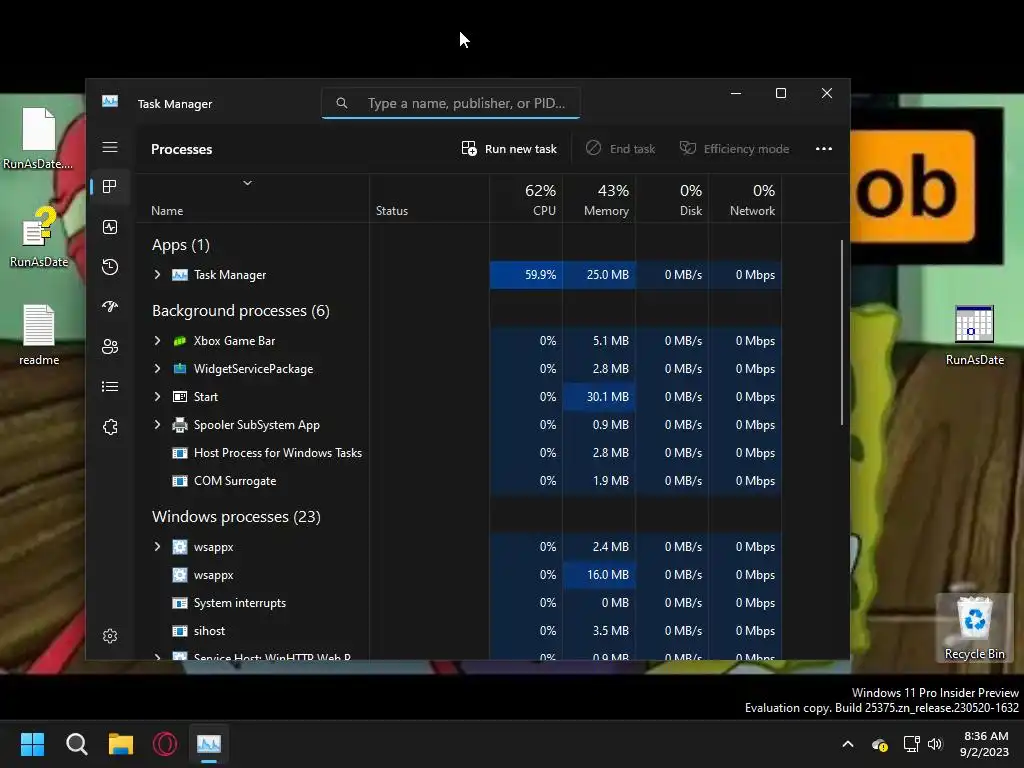Image resolution: width=1024 pixels, height=768 pixels.
Task: Click the Start process icon
Action: (180, 397)
